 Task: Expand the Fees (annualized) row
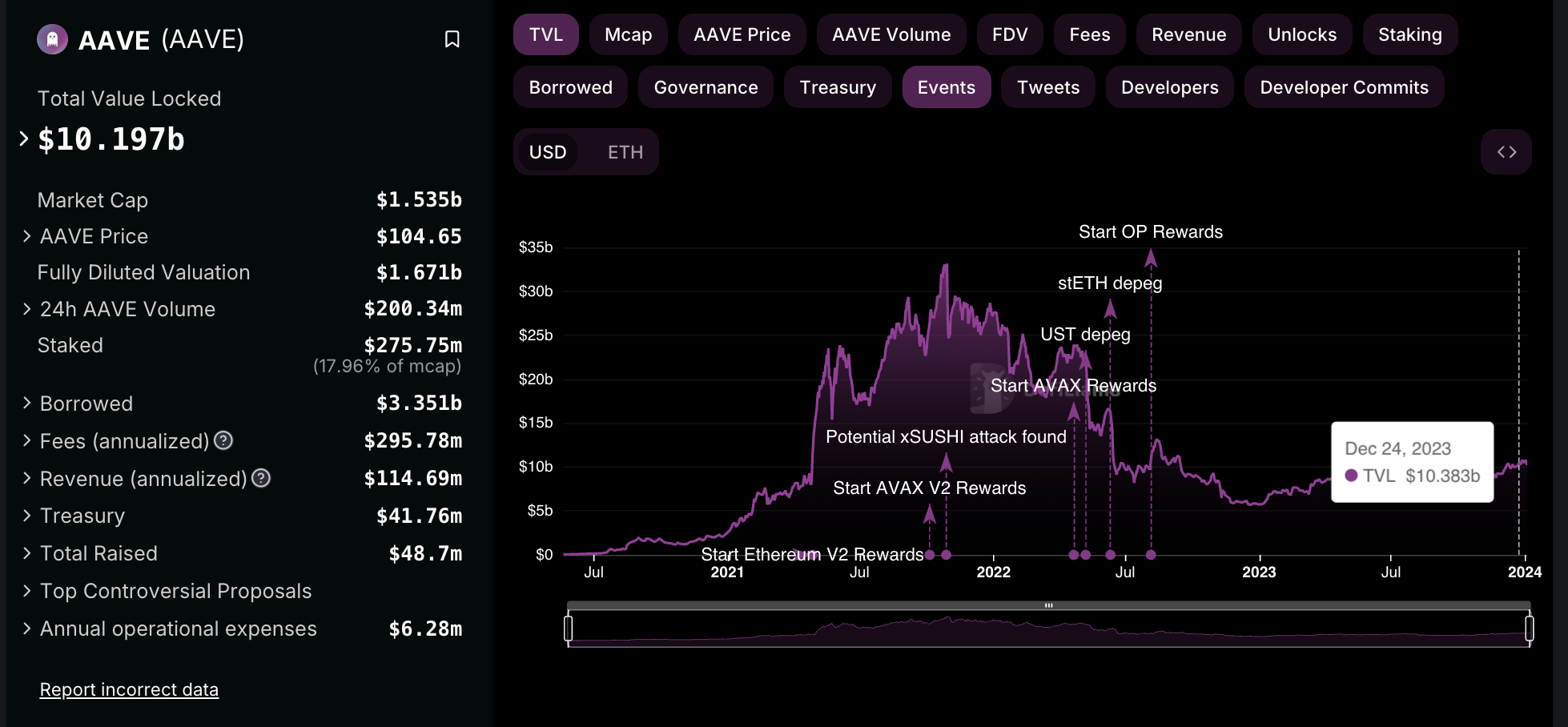coord(27,440)
